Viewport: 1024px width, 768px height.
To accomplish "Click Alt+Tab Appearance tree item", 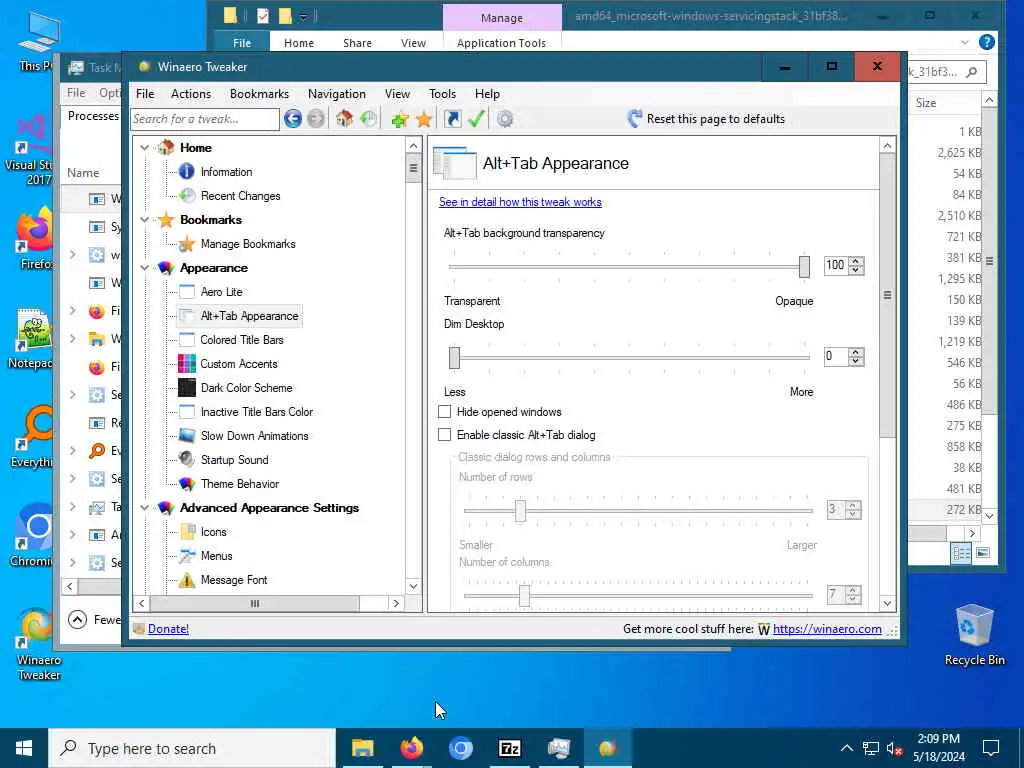I will pyautogui.click(x=249, y=316).
